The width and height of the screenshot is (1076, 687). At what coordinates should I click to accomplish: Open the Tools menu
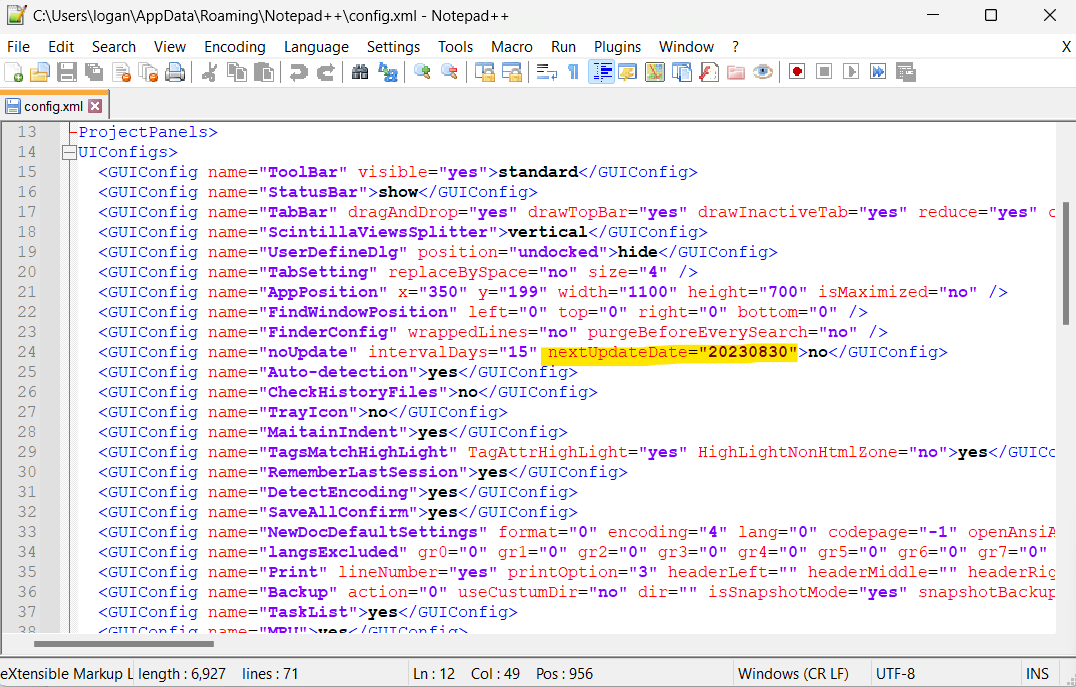click(x=456, y=47)
